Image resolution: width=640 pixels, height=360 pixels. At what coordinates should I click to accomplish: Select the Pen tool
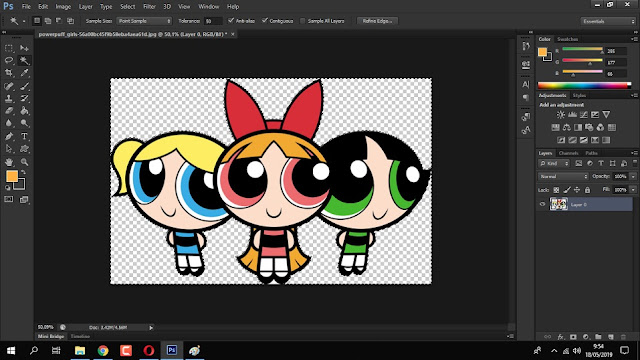[x=9, y=136]
